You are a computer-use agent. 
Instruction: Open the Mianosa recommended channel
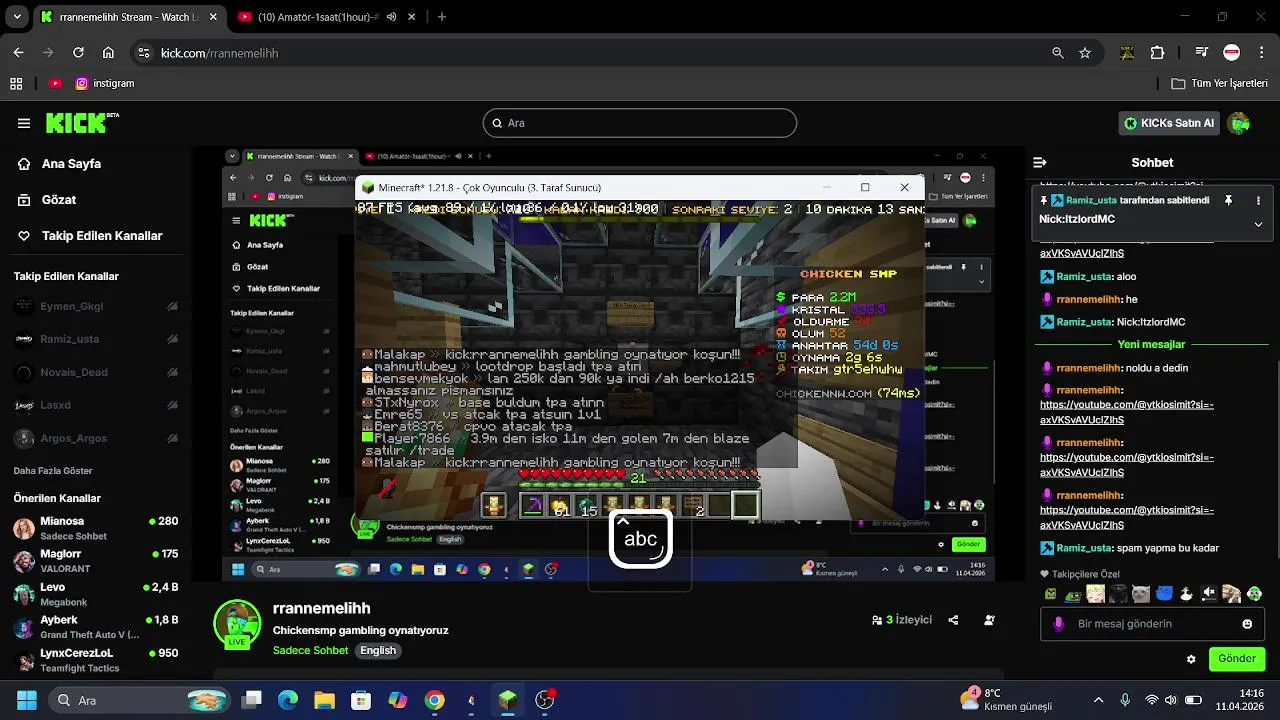pyautogui.click(x=96, y=528)
